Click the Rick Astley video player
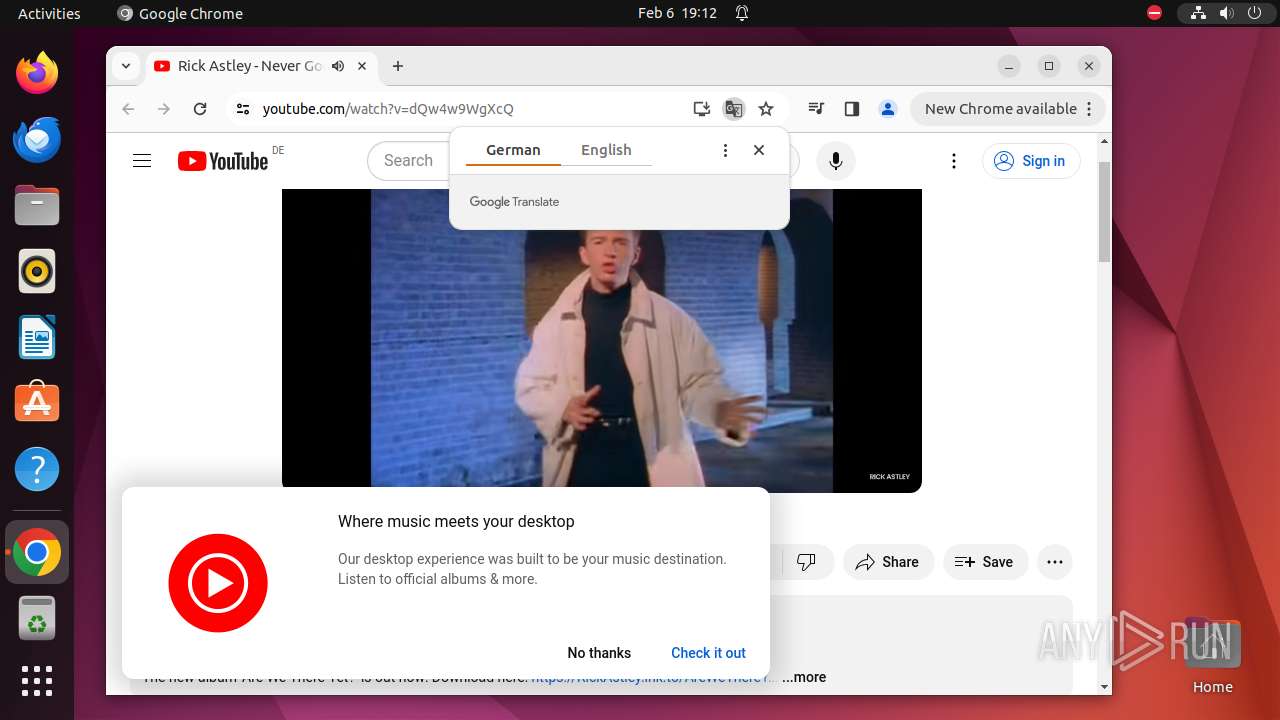 tap(602, 340)
